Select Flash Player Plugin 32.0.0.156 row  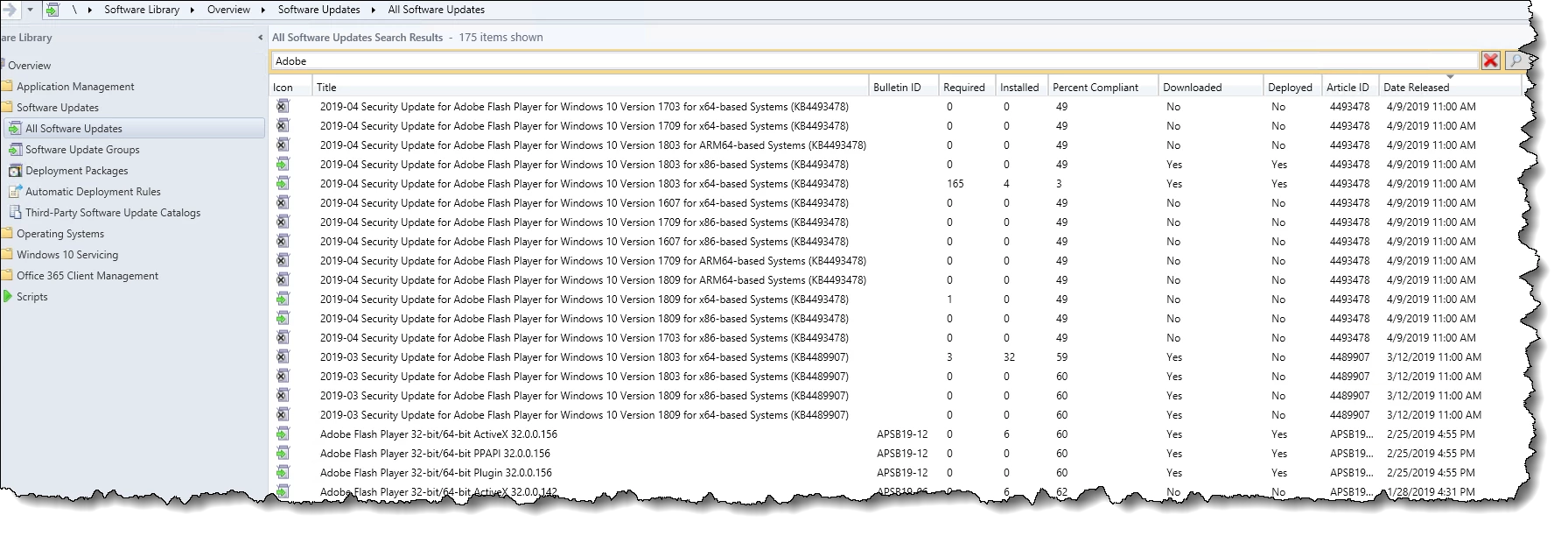coord(896,473)
